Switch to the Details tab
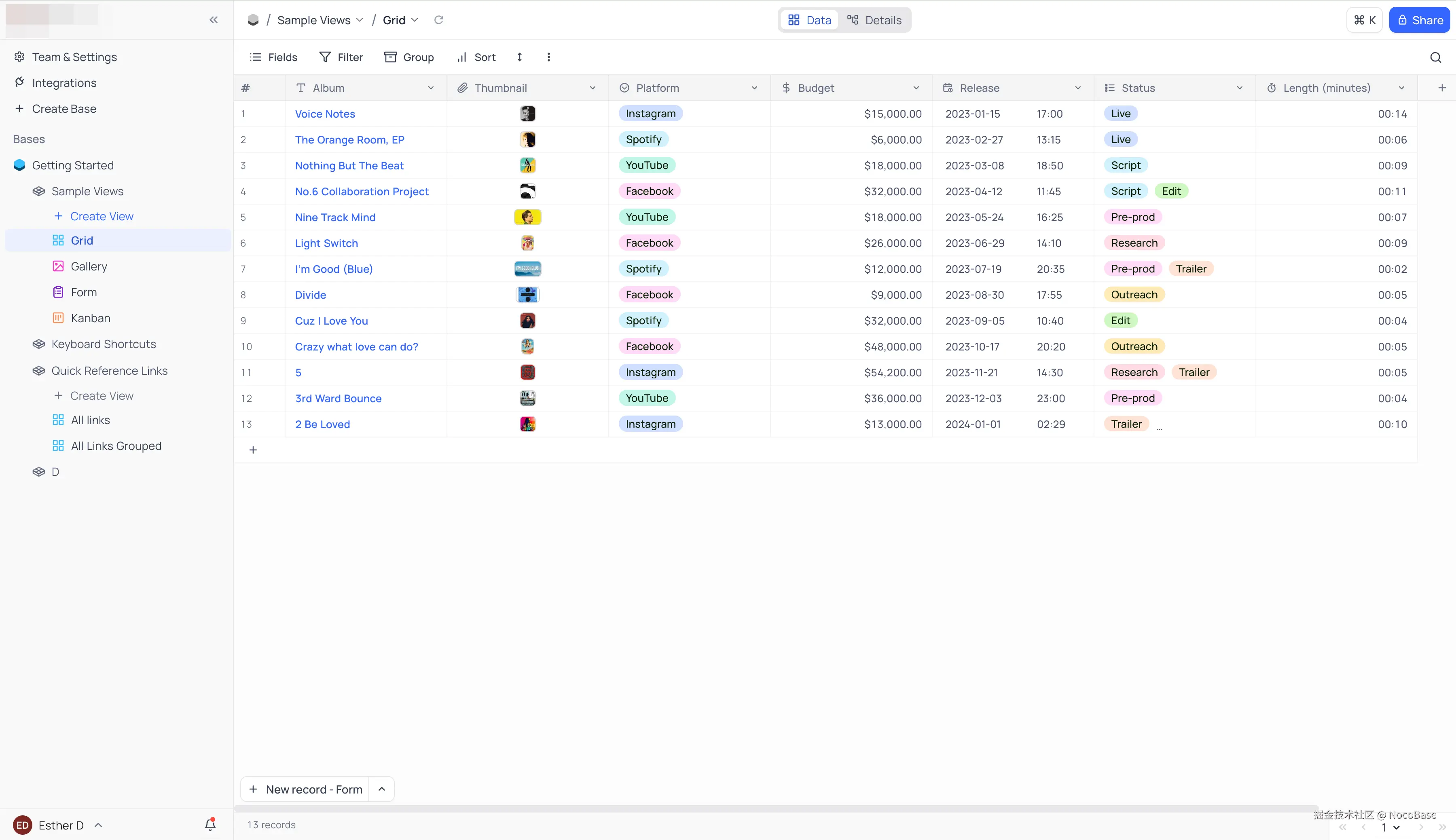This screenshot has width=1456, height=840. 874,19
